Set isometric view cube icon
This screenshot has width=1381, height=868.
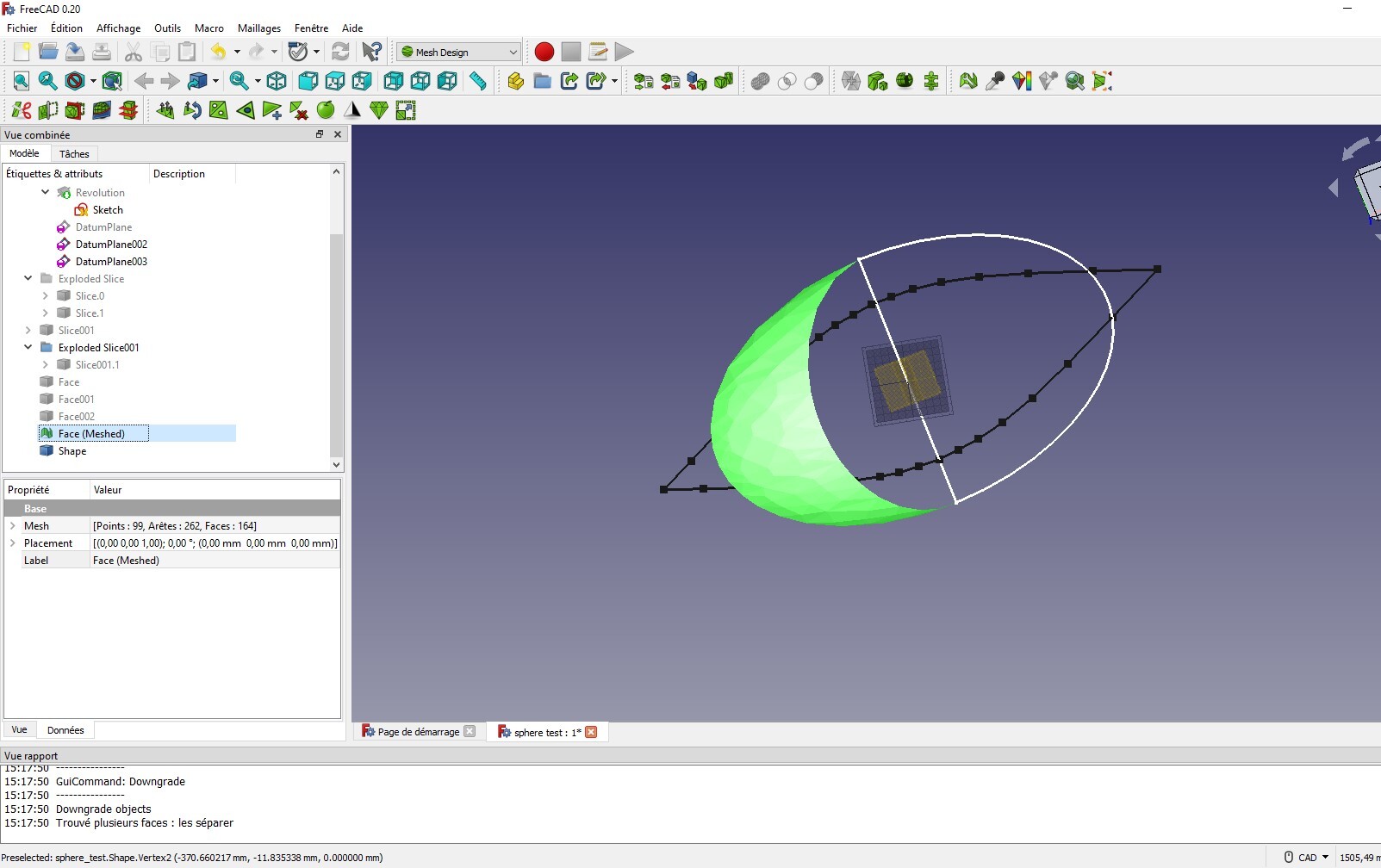277,81
